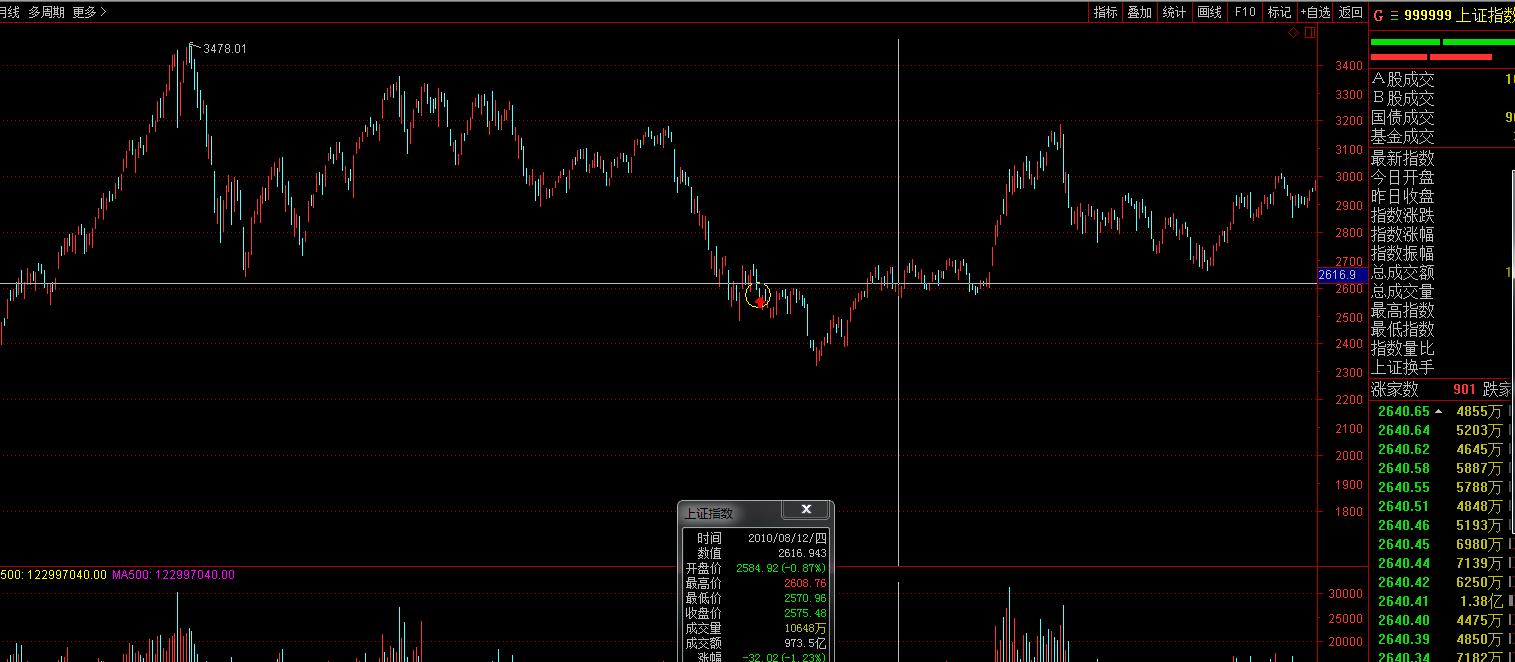This screenshot has width=1515, height=662.
Task: Click the red G icon beside 999999
Action: coord(1377,15)
